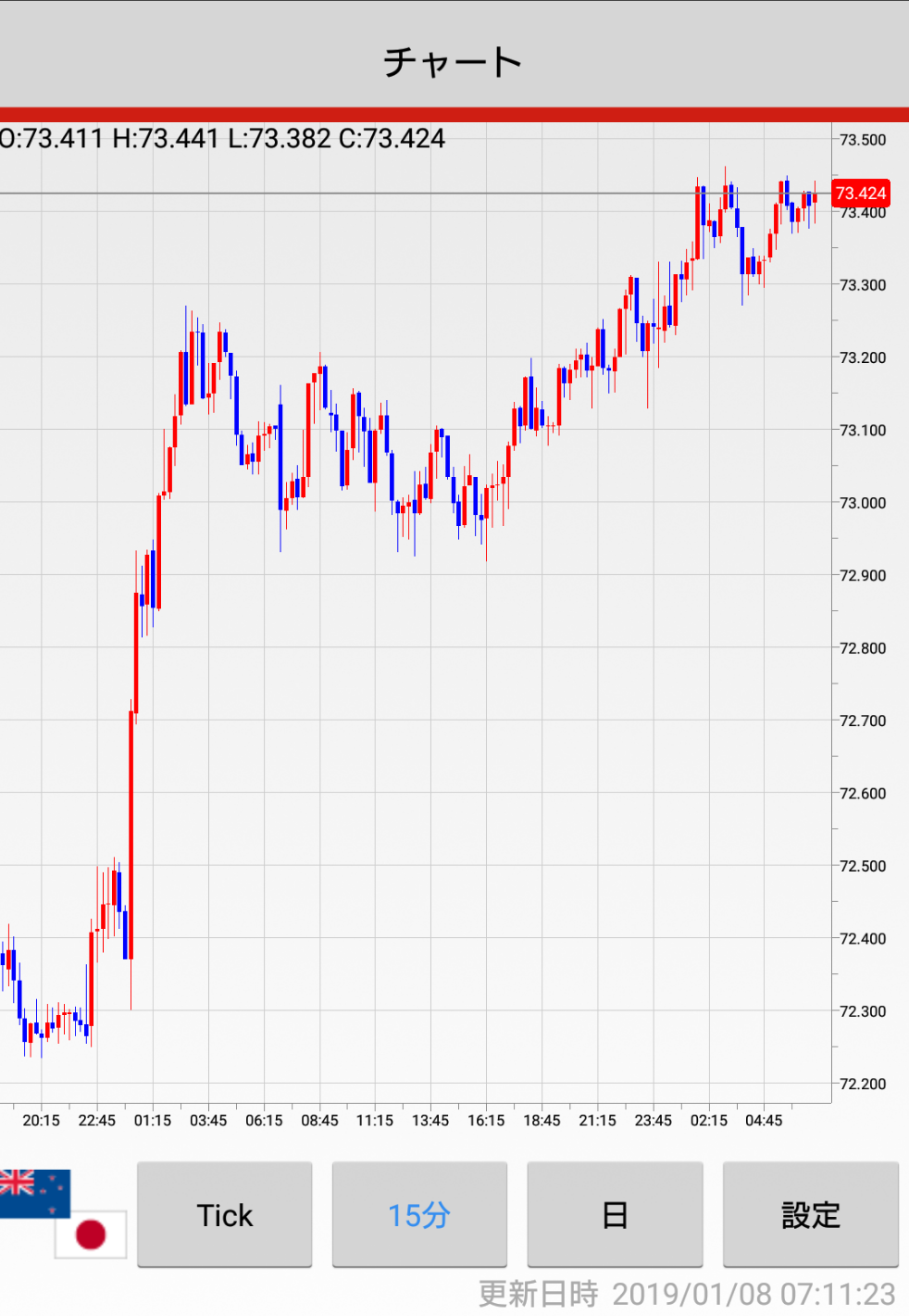Click the 08:45 time axis label

[x=319, y=1121]
